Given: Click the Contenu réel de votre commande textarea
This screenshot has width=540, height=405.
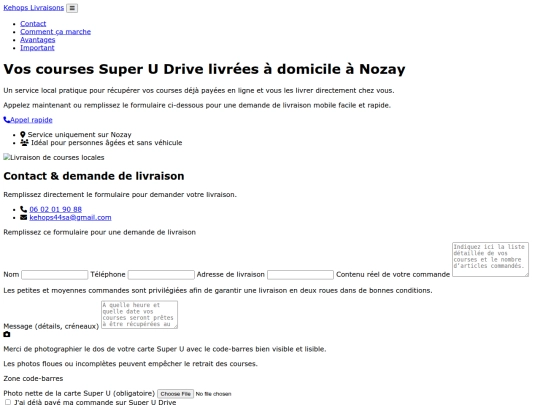Looking at the screenshot, I should tap(490, 259).
